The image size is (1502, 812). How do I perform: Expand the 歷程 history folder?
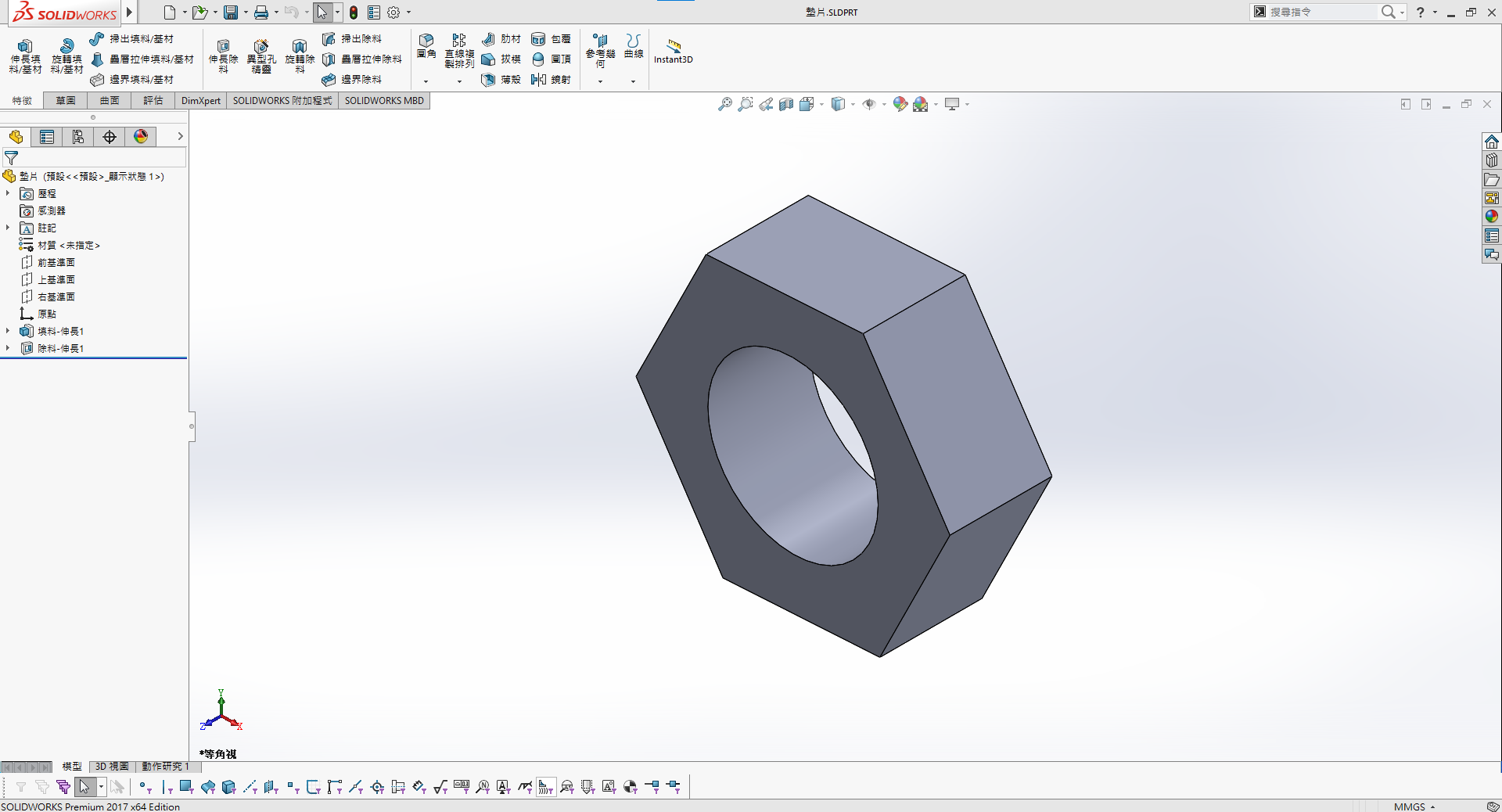point(8,193)
